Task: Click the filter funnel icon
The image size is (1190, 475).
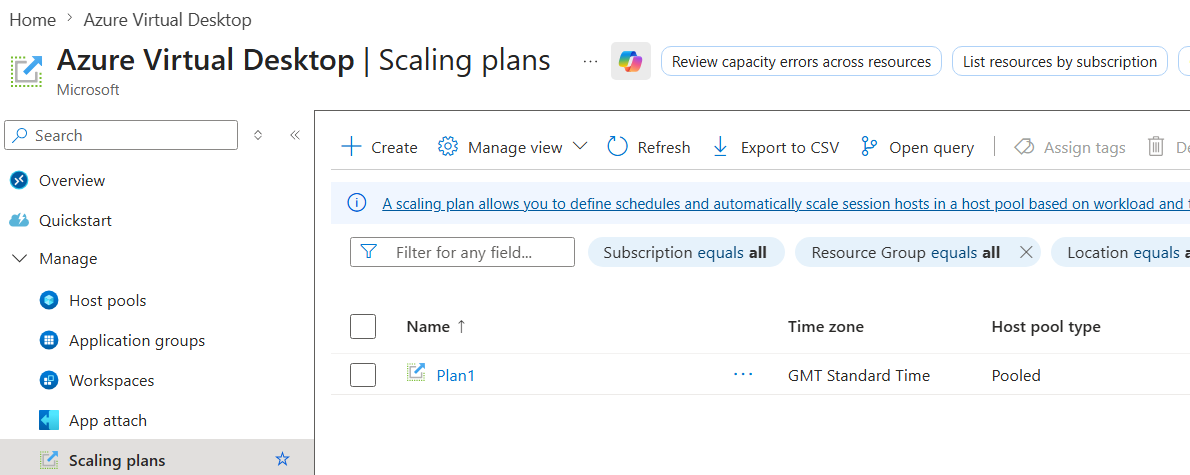Action: 370,251
